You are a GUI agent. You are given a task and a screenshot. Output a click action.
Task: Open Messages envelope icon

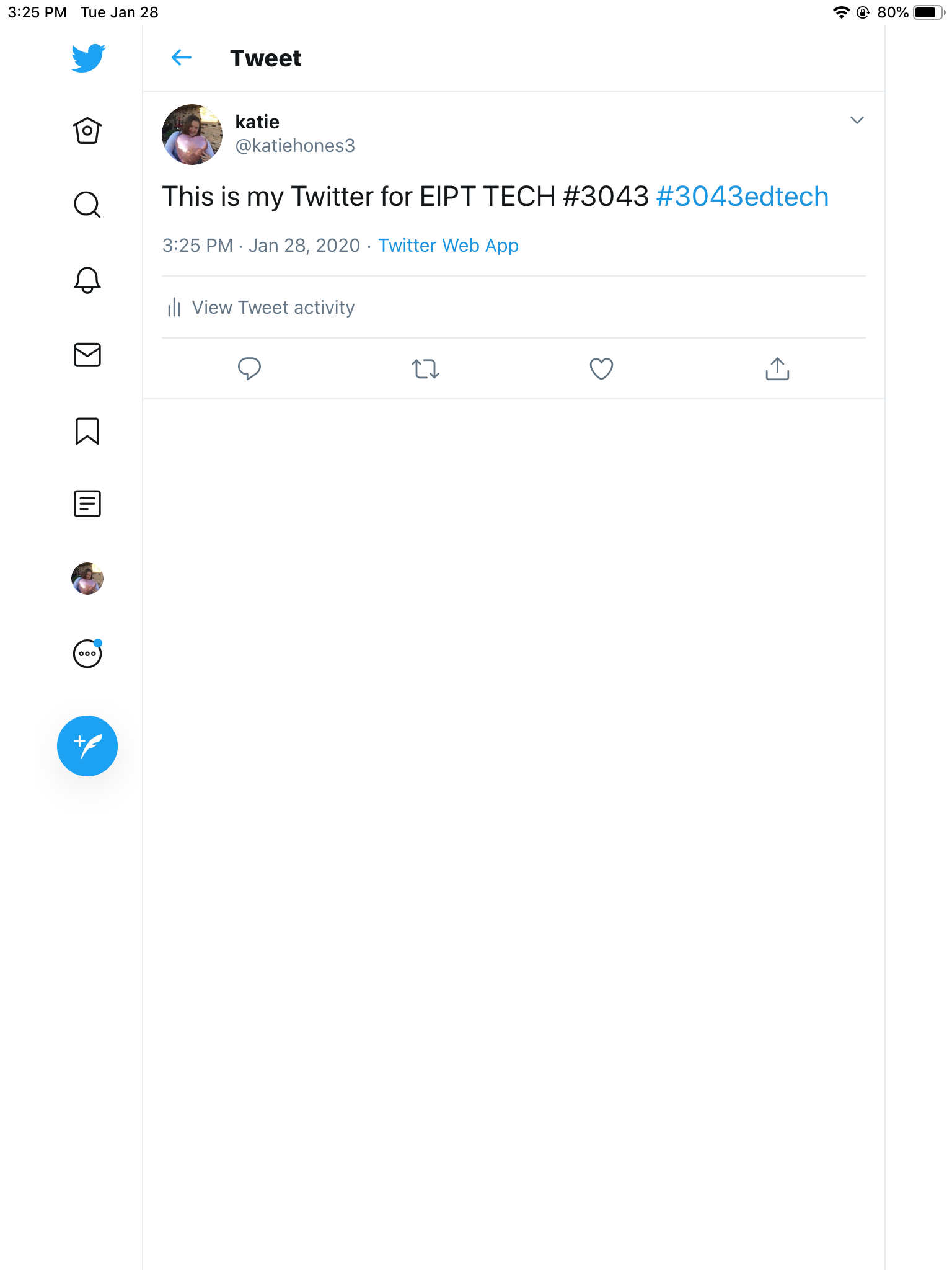(87, 355)
